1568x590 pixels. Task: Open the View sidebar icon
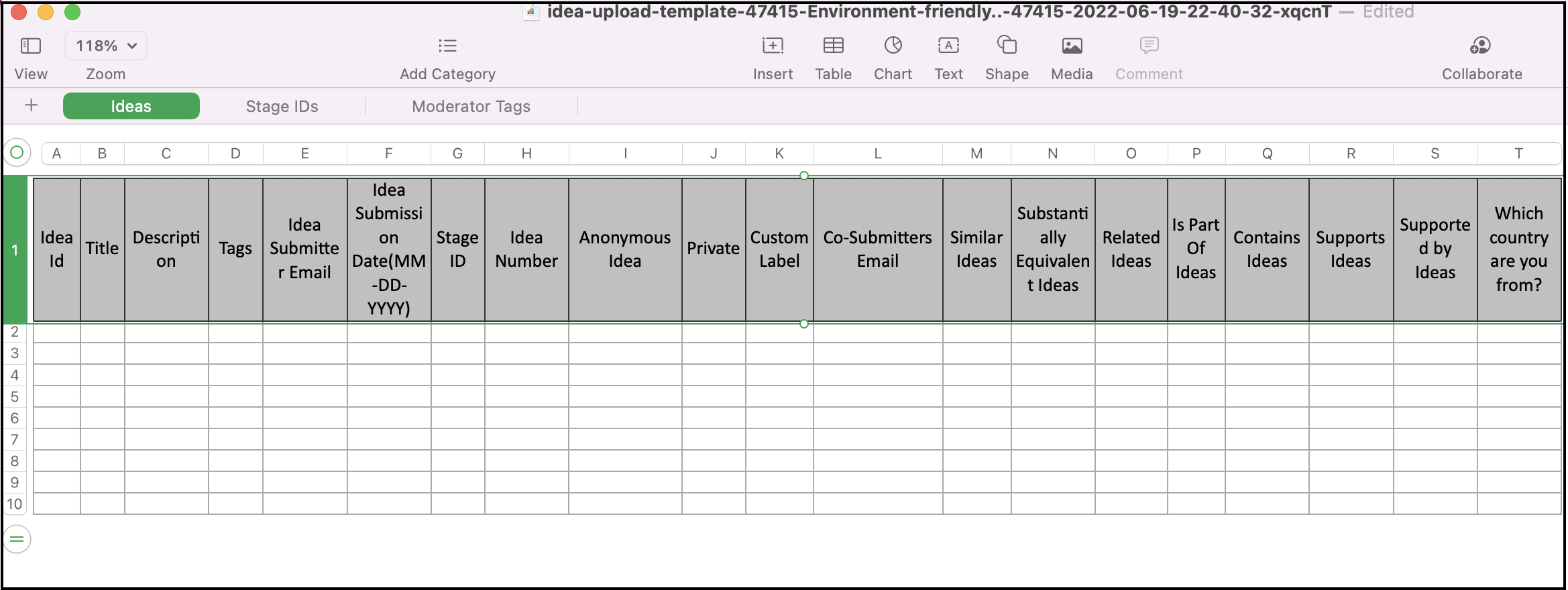[31, 46]
